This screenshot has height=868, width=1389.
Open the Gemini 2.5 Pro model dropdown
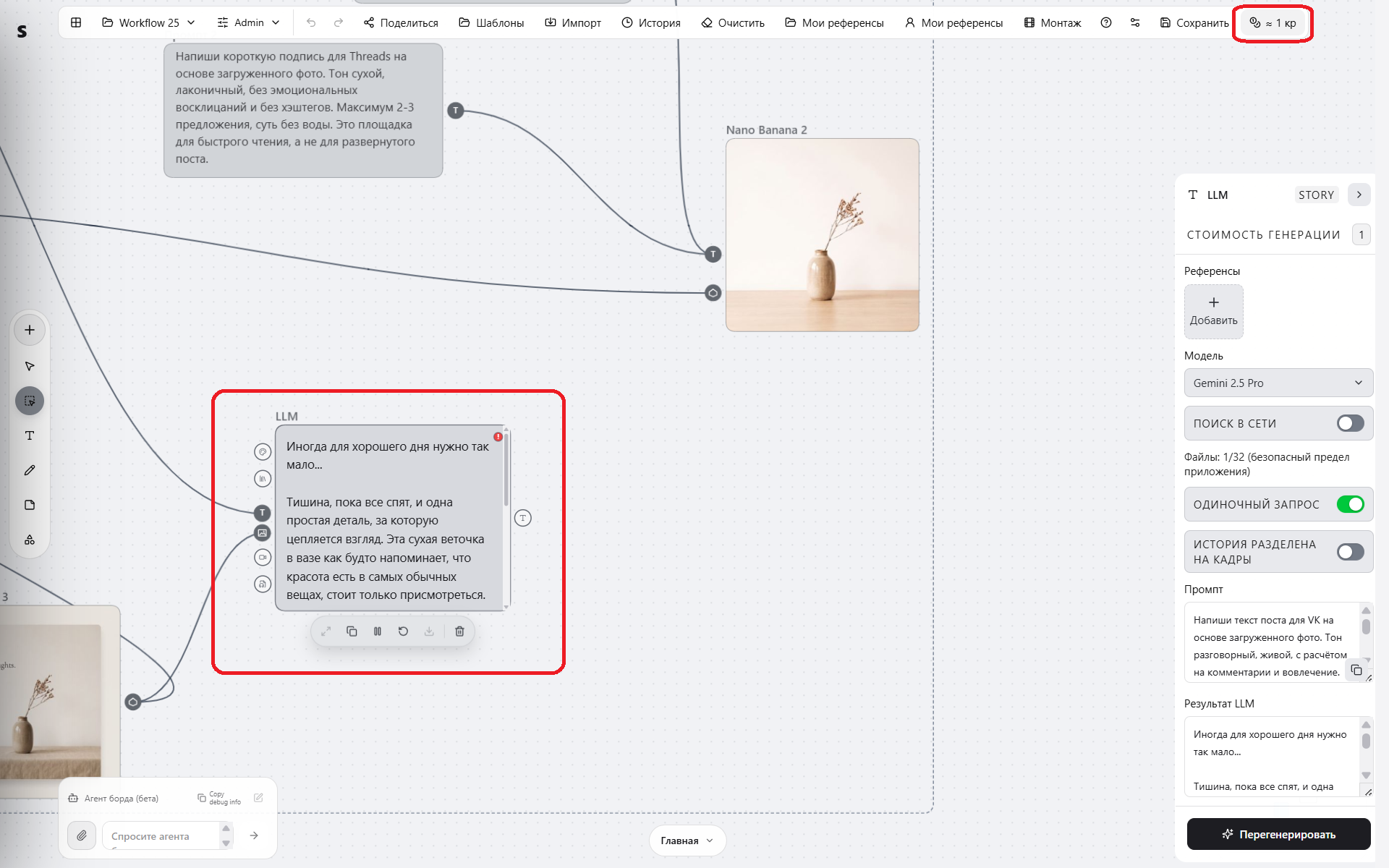[x=1278, y=383]
